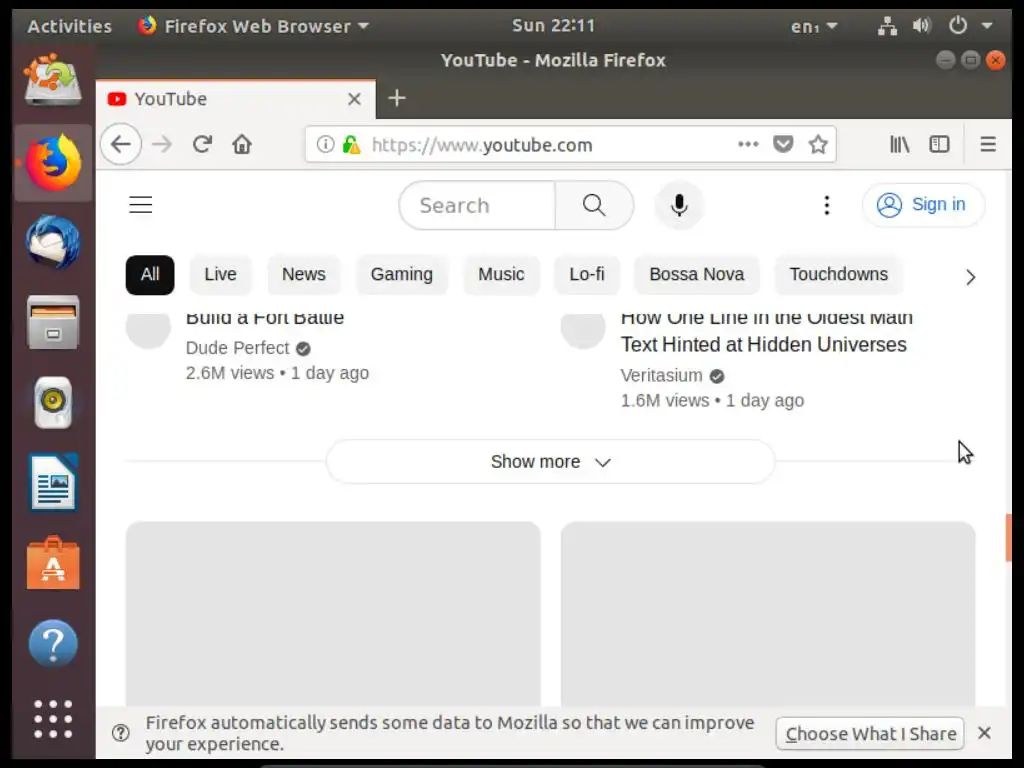The height and width of the screenshot is (768, 1024).
Task: Save page to Pocket icon
Action: pos(783,144)
